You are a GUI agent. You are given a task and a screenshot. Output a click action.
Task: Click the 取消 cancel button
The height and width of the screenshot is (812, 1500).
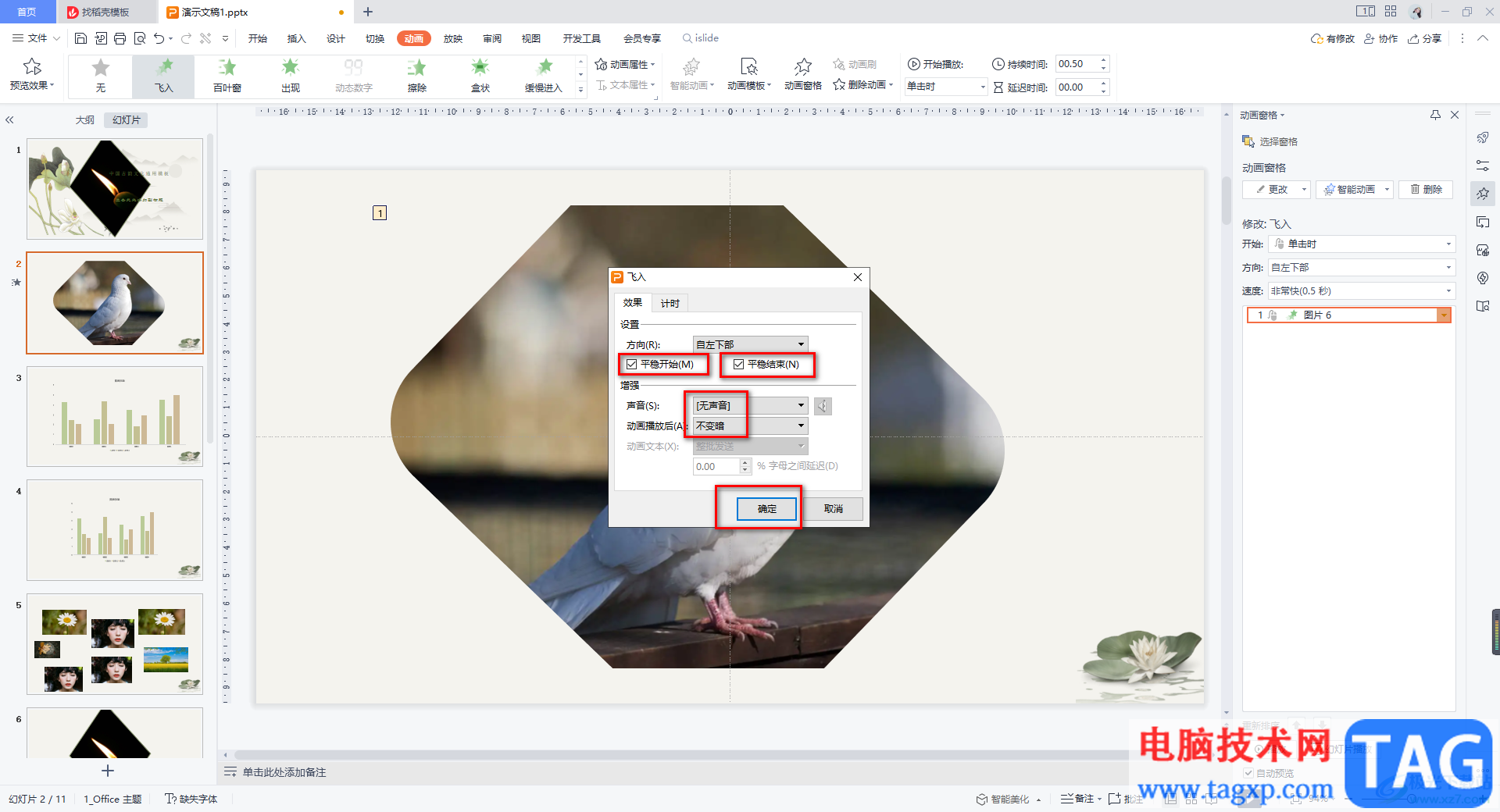coord(834,509)
